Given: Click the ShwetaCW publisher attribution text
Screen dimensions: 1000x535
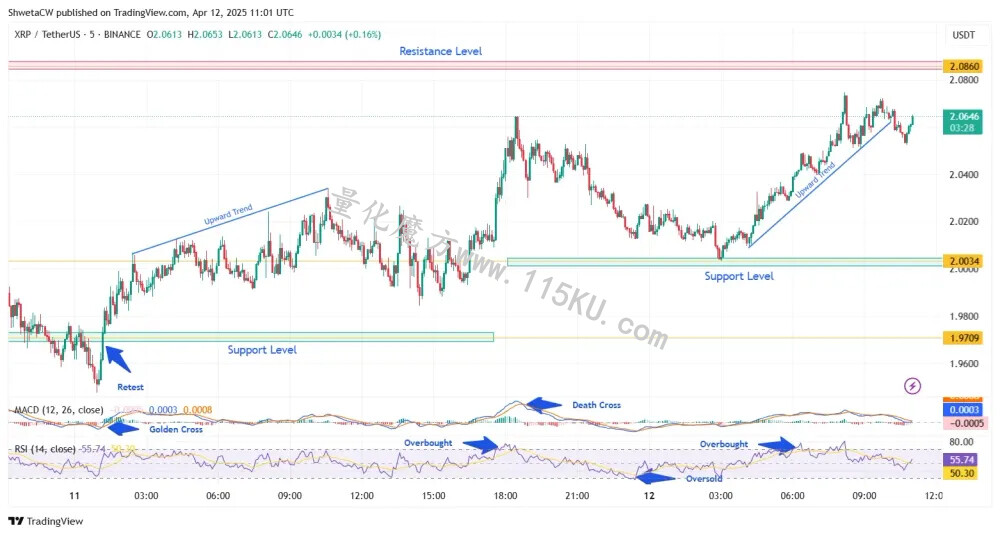Looking at the screenshot, I should (x=151, y=12).
